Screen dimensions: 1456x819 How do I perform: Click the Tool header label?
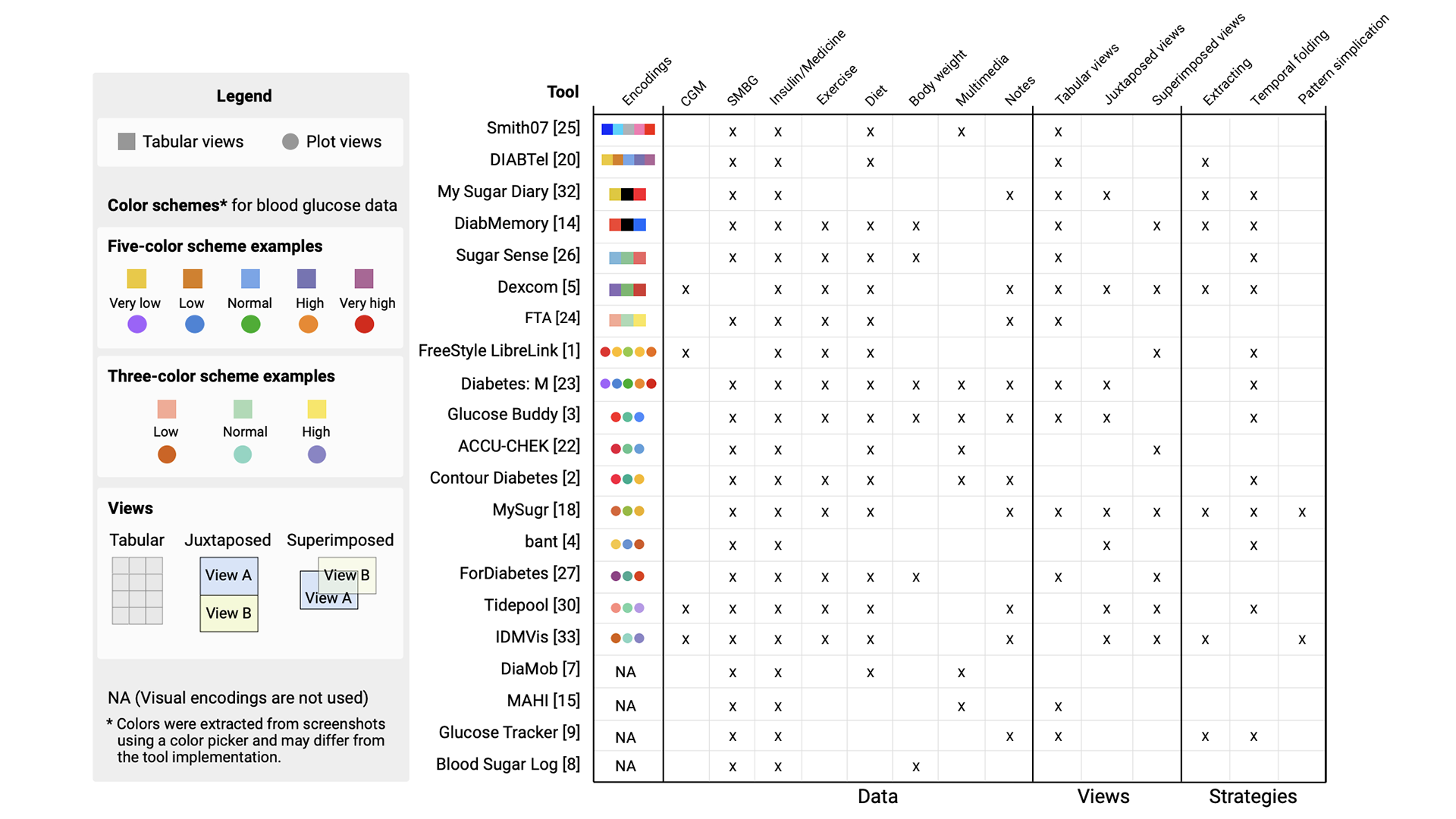tap(563, 92)
